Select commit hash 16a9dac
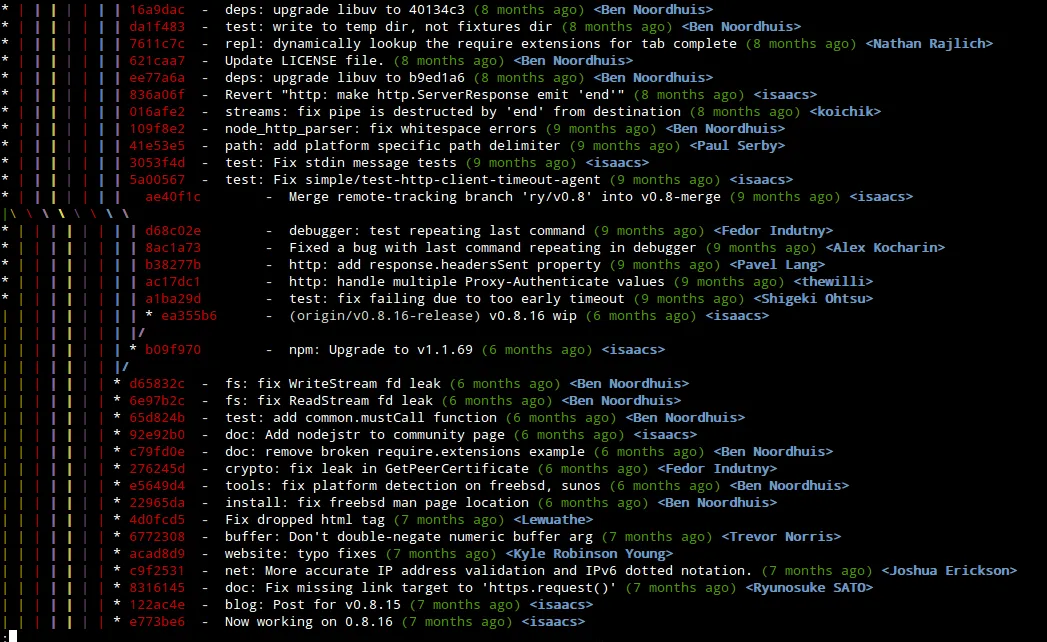Viewport: 1047px width, 642px height. pyautogui.click(x=157, y=10)
